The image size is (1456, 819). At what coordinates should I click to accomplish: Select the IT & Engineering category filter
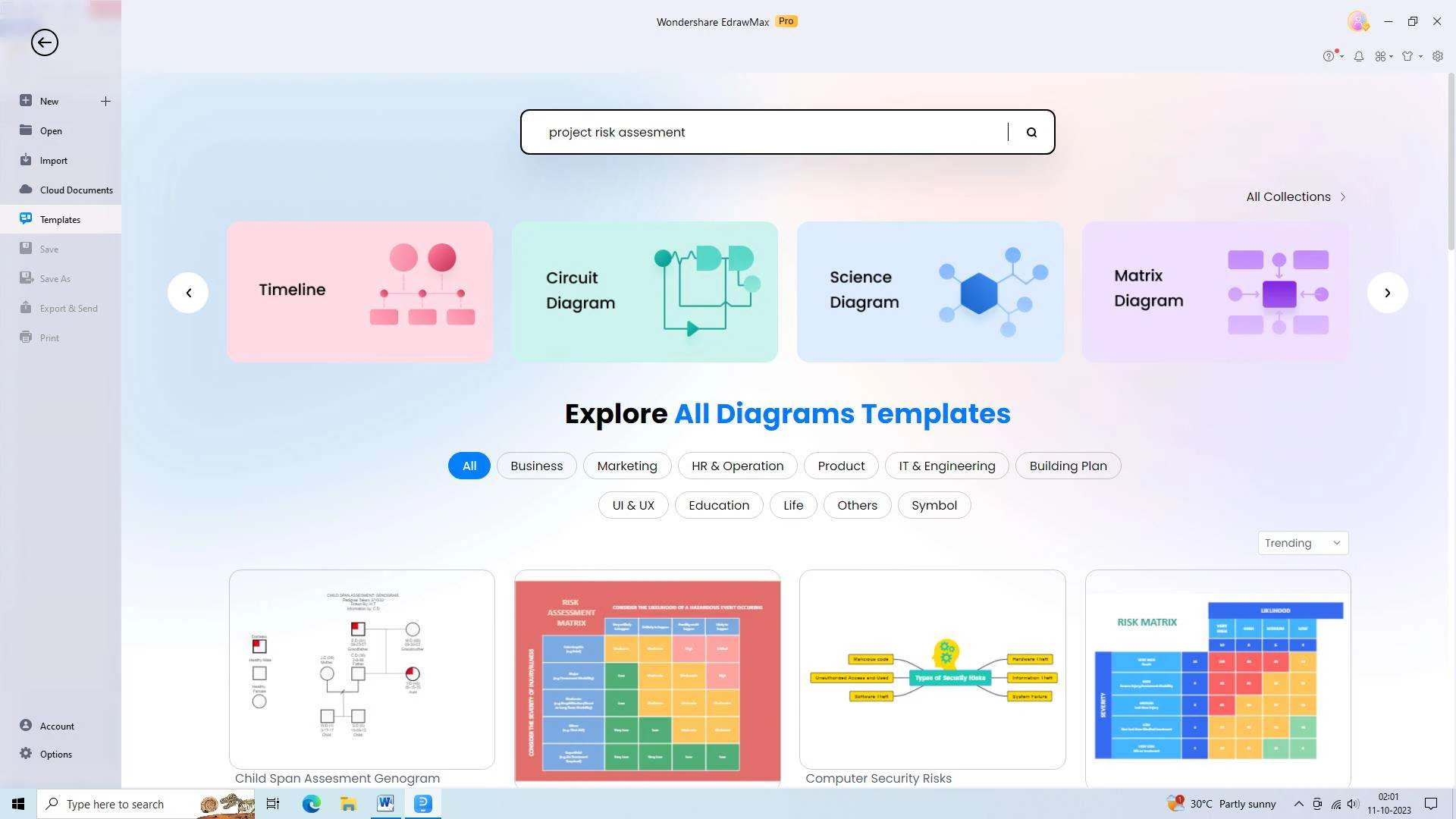point(947,465)
